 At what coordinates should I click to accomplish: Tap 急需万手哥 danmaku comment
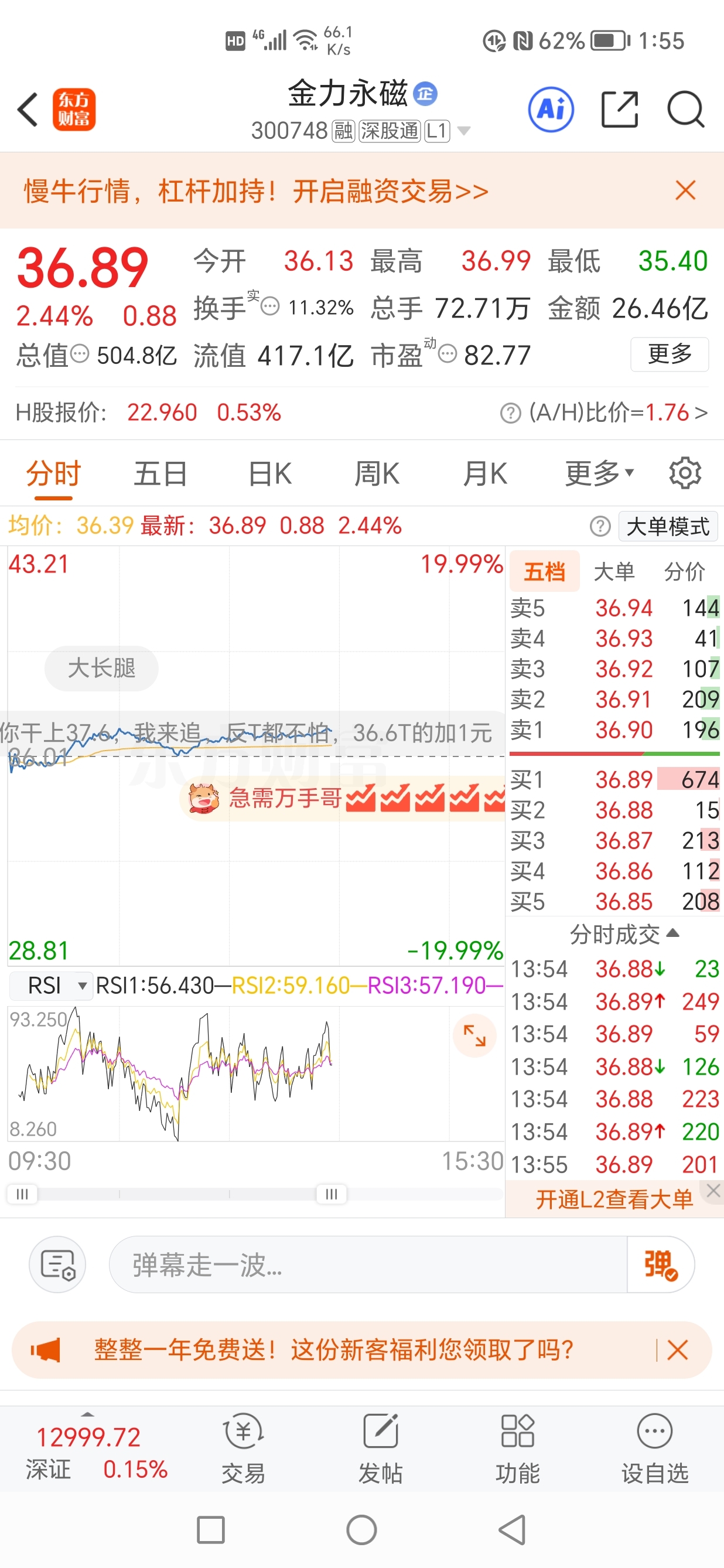tap(344, 798)
